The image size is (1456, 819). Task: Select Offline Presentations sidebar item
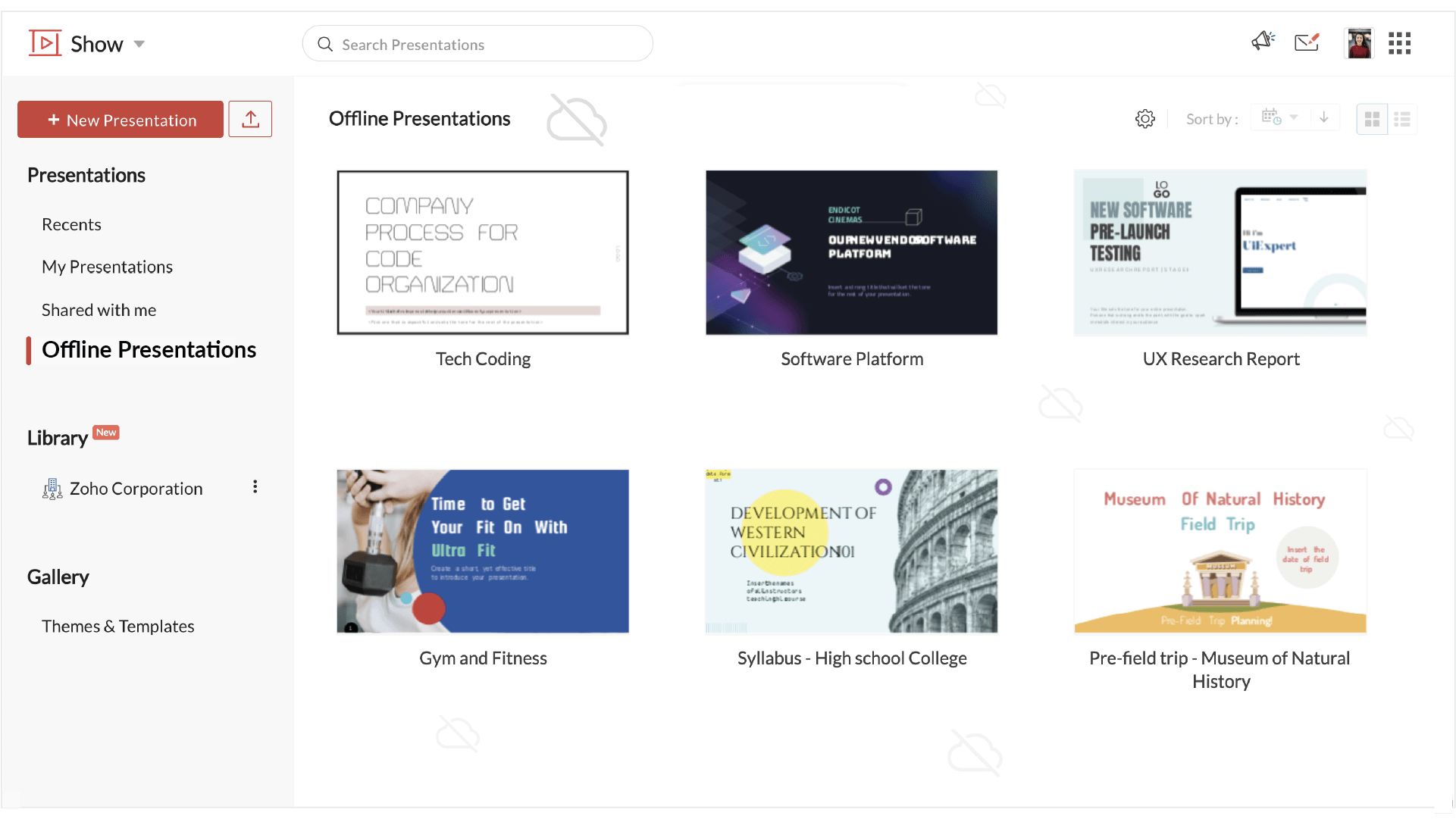[x=149, y=349]
